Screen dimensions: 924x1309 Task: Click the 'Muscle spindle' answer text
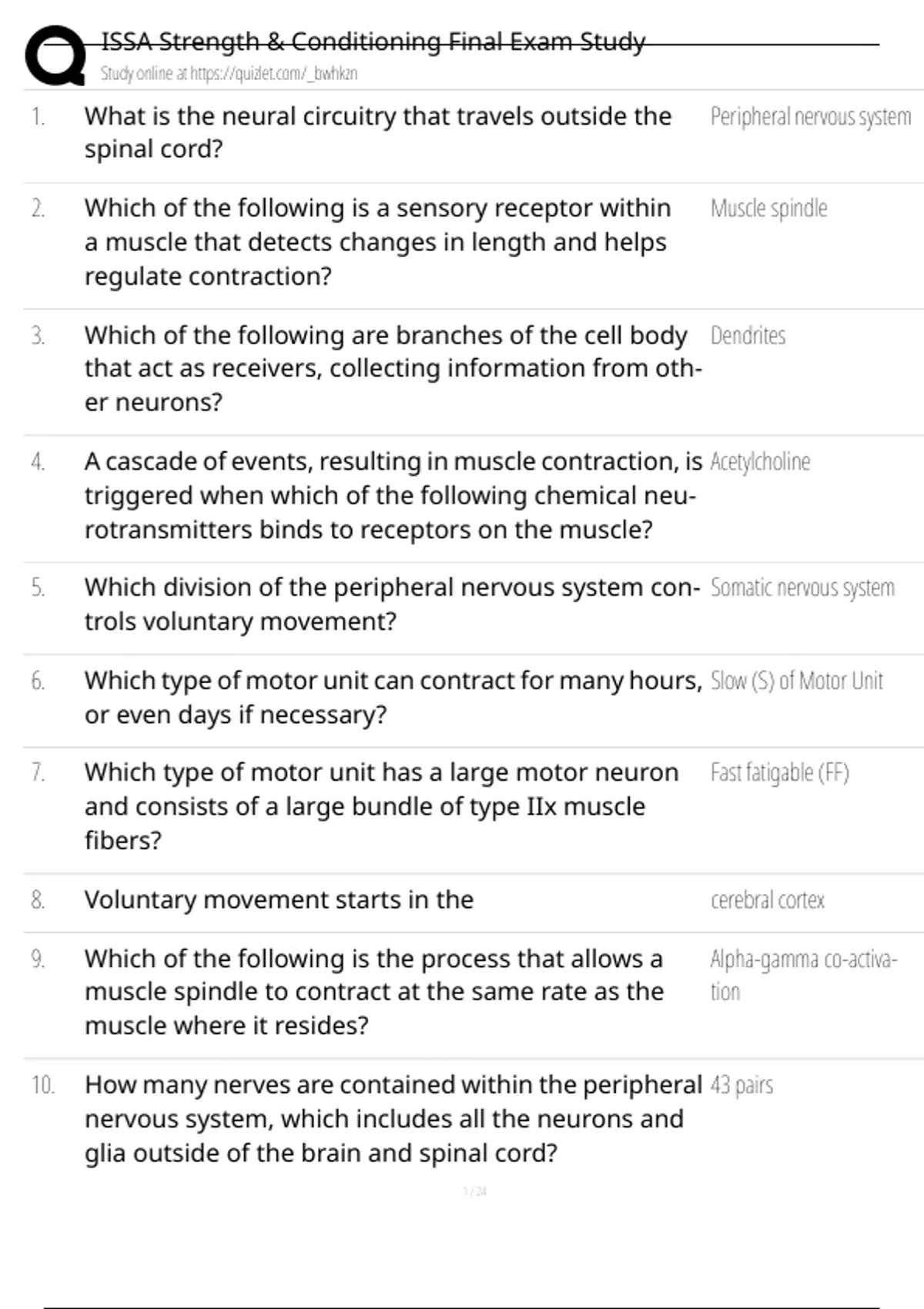click(x=768, y=209)
